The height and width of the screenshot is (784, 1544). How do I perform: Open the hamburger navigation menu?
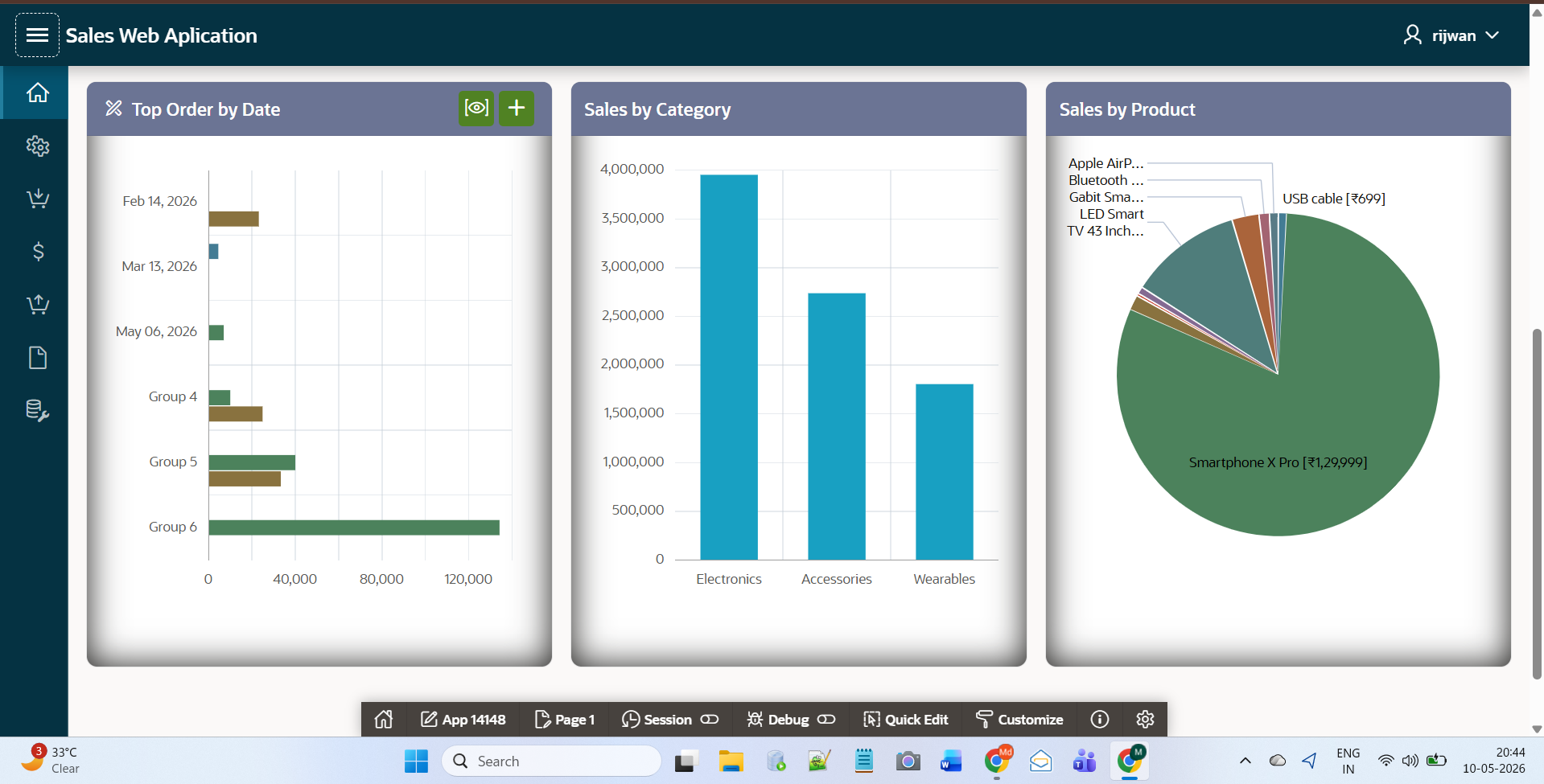[x=37, y=35]
